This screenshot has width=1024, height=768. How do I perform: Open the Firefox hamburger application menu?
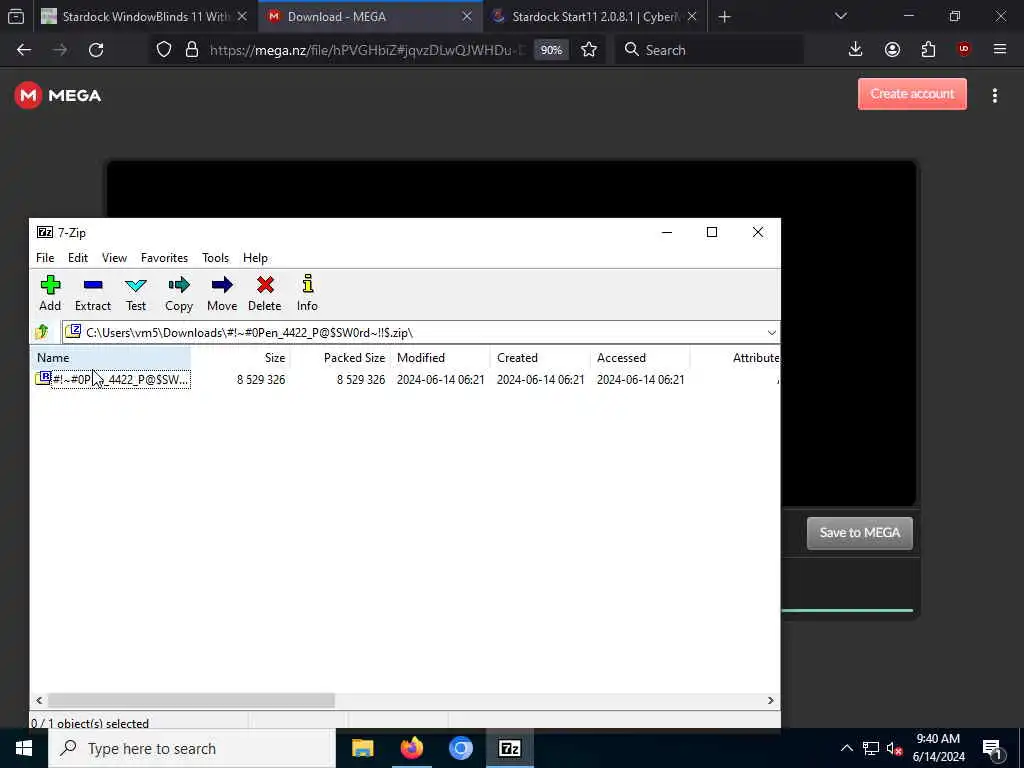click(1000, 49)
